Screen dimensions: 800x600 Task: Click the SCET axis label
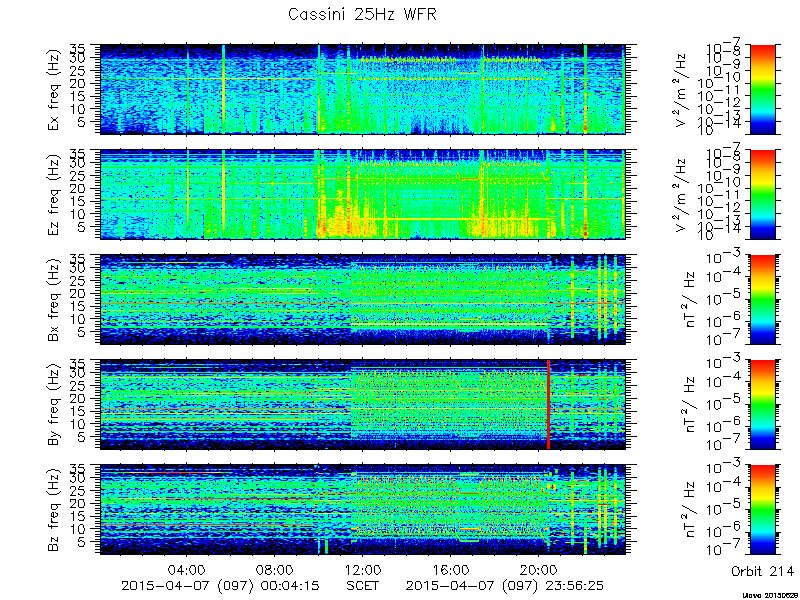coord(363,585)
